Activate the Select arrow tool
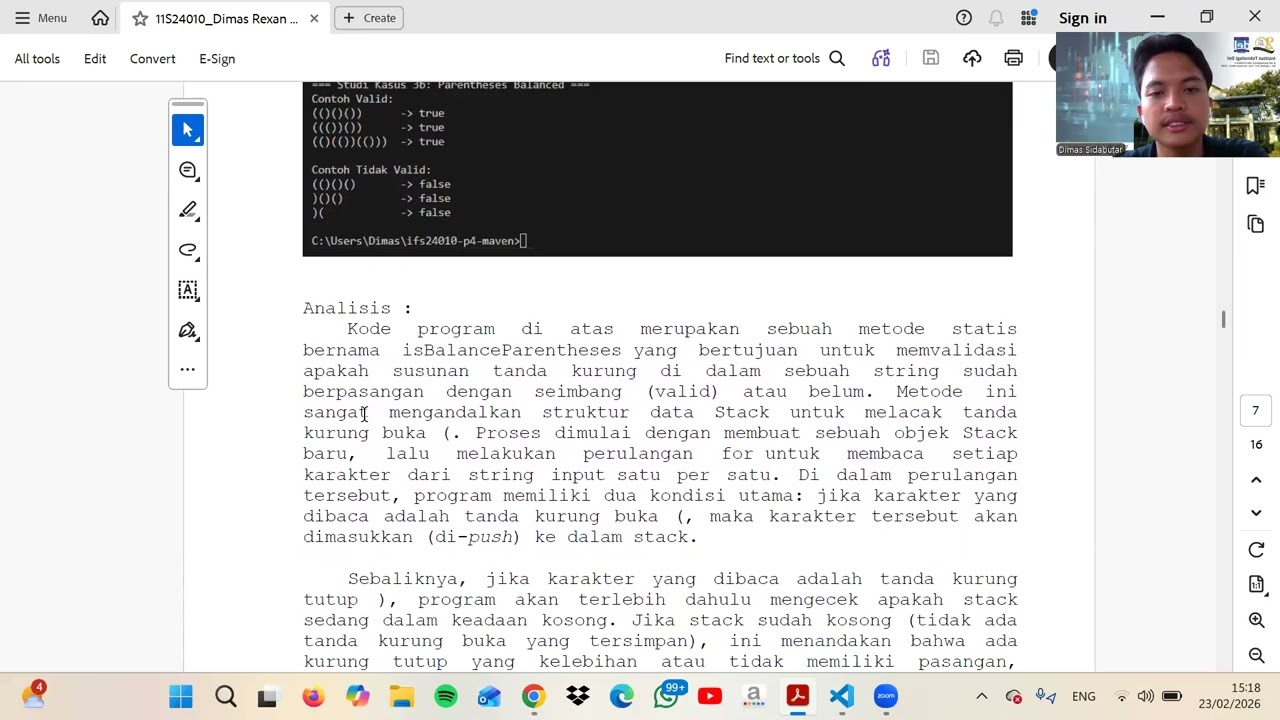The height and width of the screenshot is (720, 1280). tap(188, 130)
